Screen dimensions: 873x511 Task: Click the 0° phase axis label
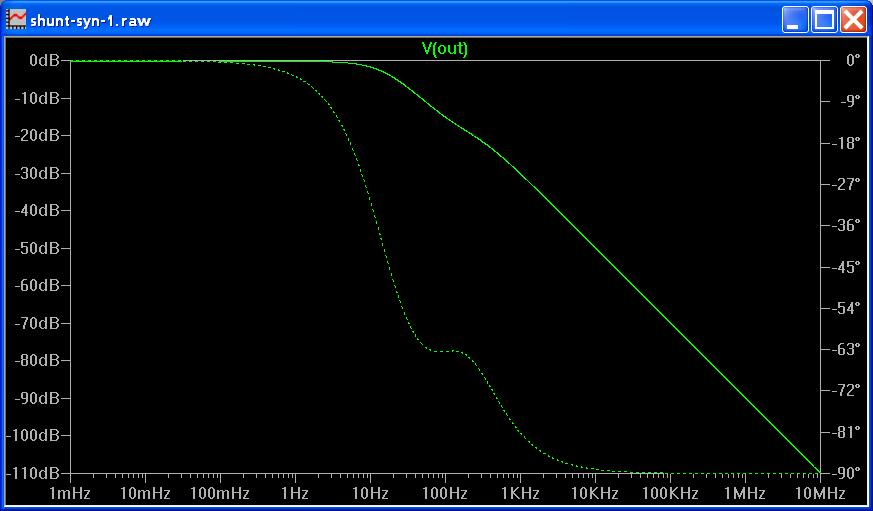[852, 60]
